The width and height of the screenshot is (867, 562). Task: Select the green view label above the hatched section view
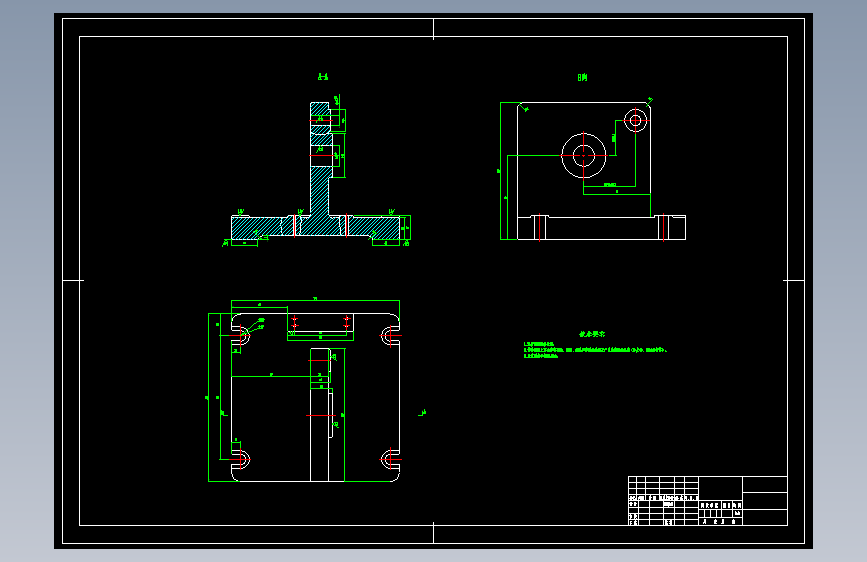pyautogui.click(x=323, y=77)
